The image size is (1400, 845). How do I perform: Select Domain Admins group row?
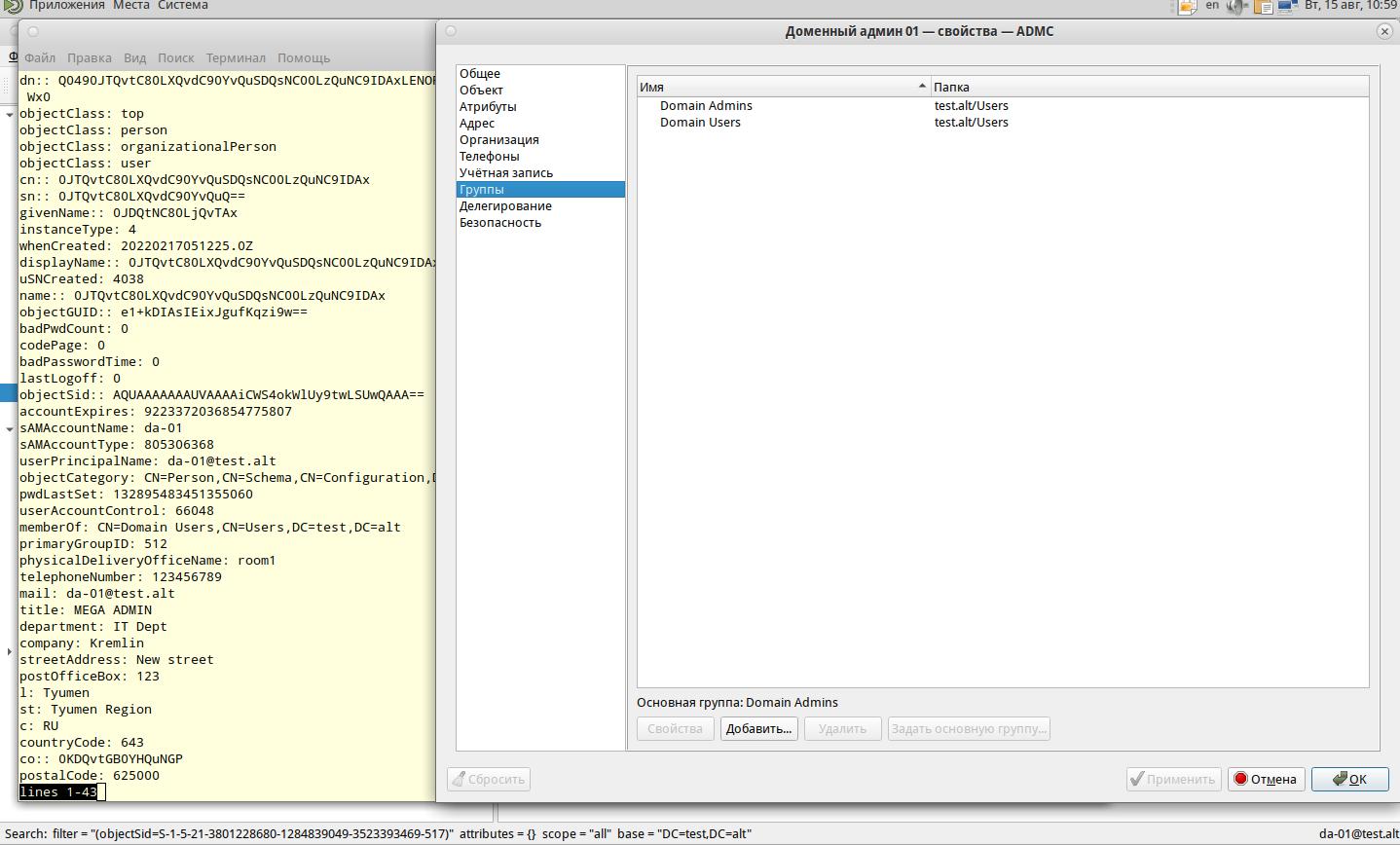(706, 105)
